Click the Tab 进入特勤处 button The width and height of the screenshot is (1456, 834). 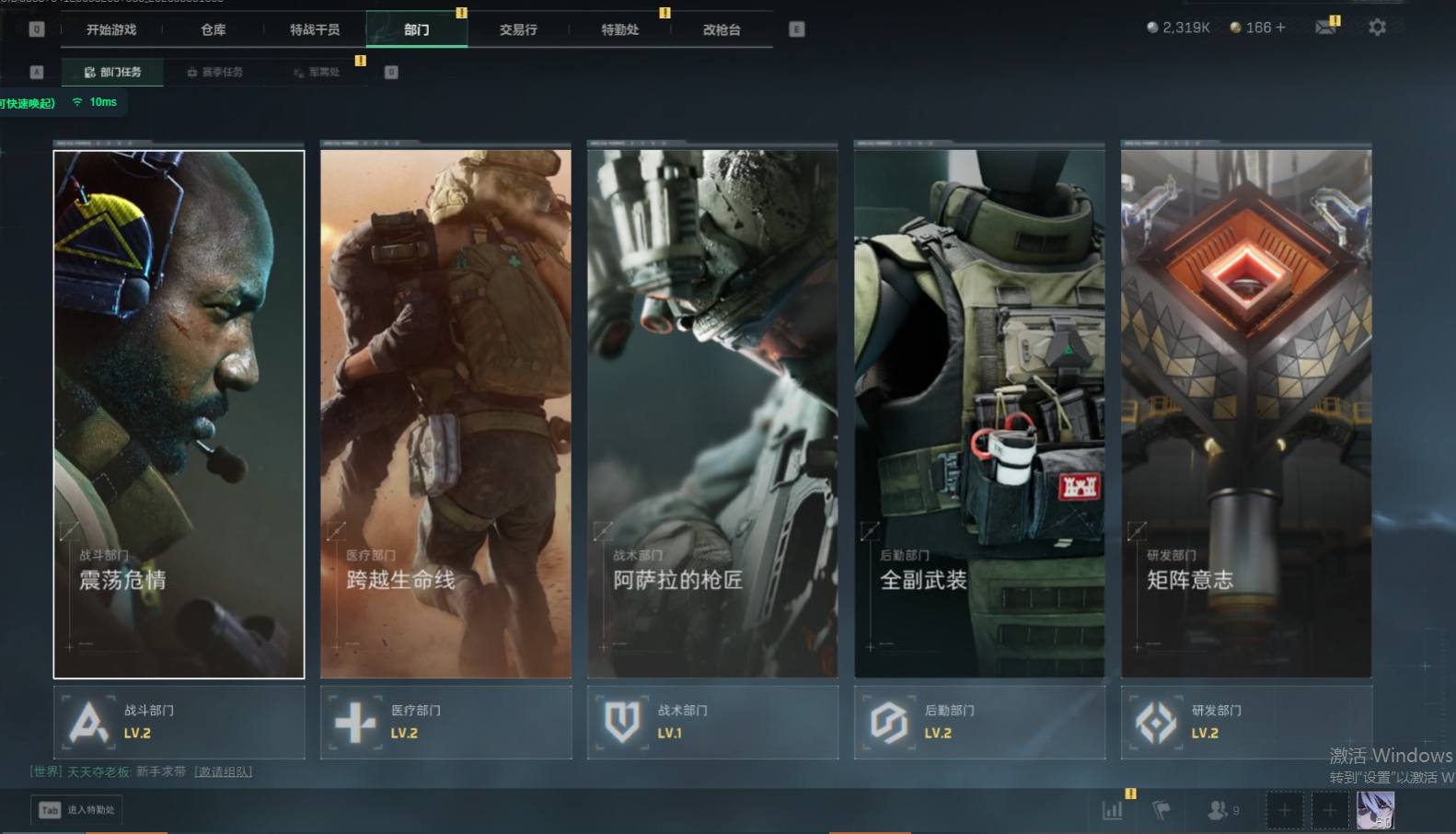pos(77,810)
